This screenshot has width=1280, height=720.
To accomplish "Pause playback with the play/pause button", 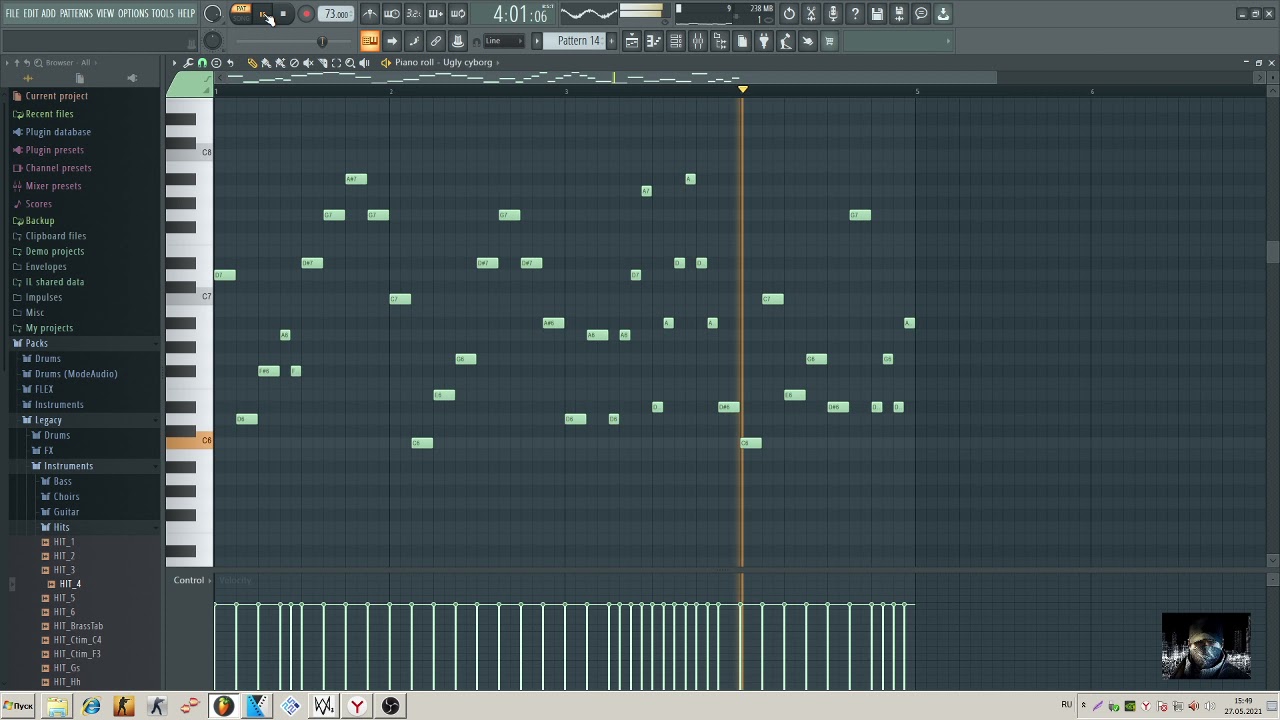I will [264, 14].
